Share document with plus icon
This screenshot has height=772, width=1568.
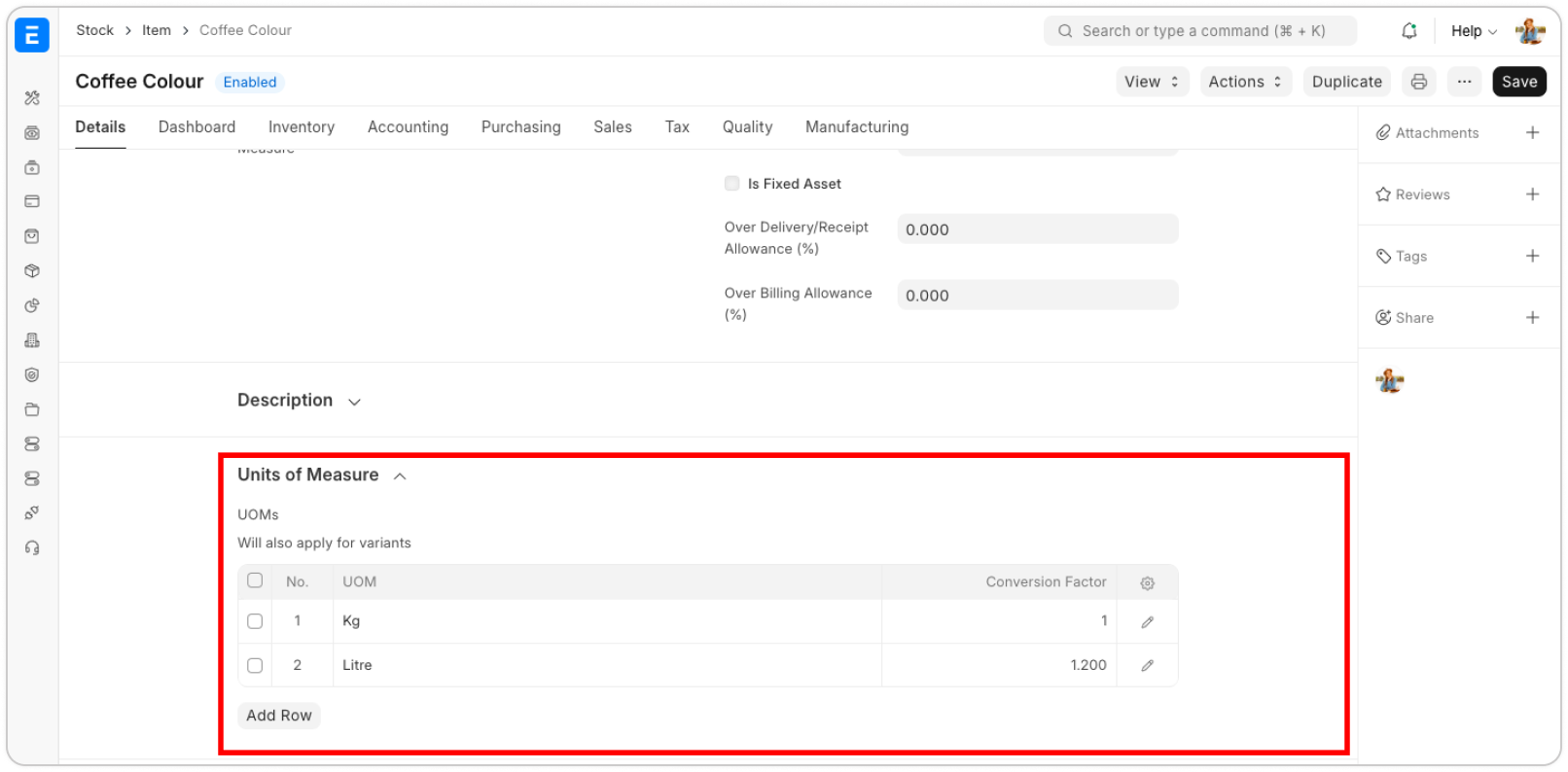pyautogui.click(x=1532, y=317)
